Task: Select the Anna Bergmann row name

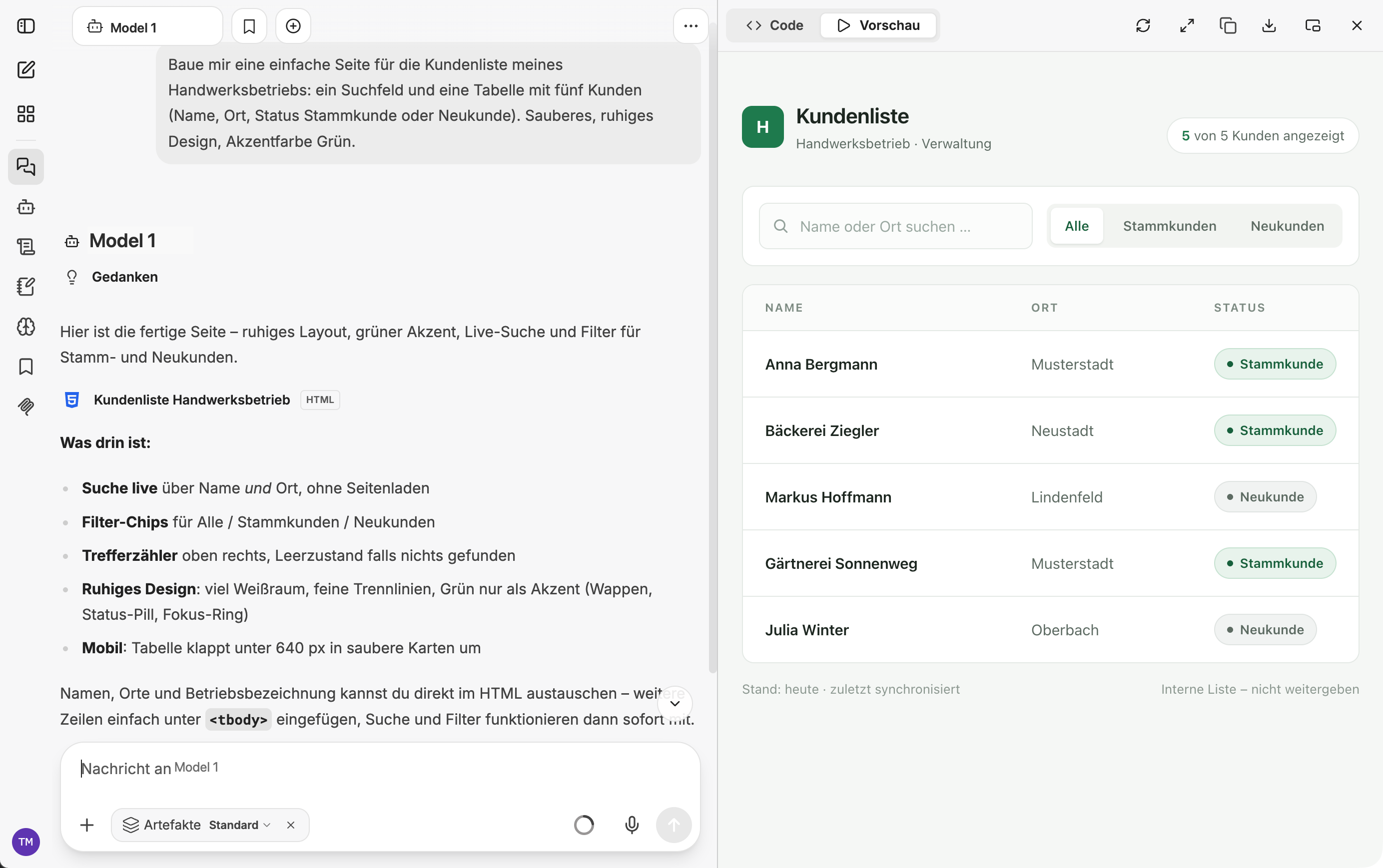Action: [821, 364]
